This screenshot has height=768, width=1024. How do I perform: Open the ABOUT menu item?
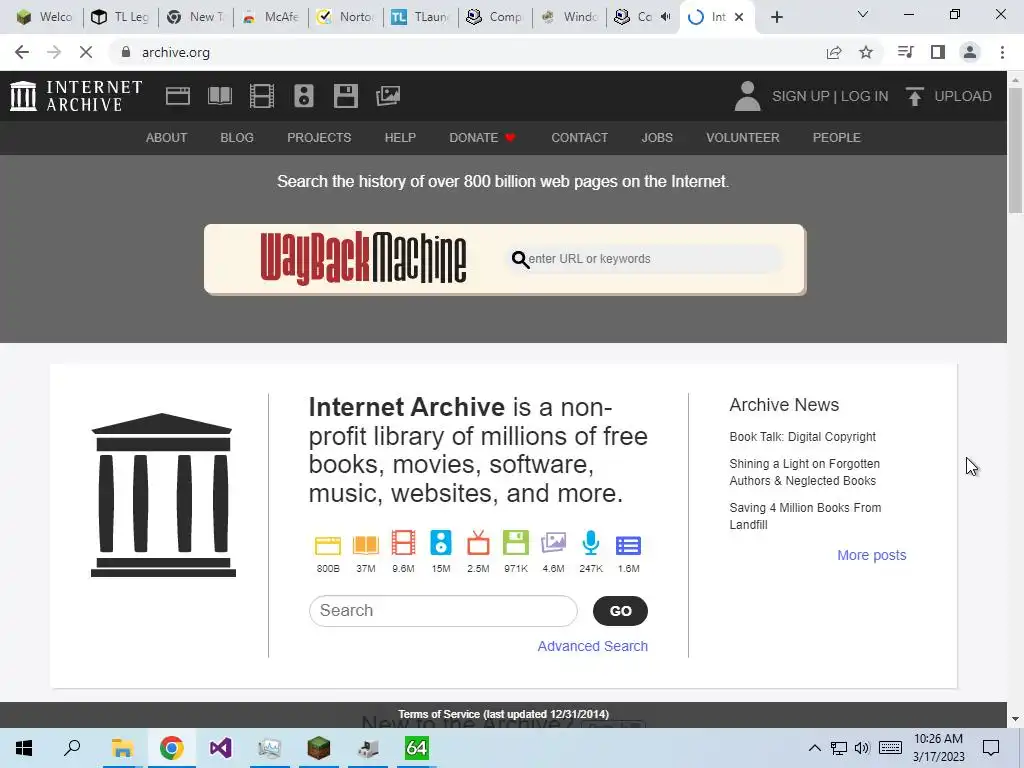tap(167, 138)
